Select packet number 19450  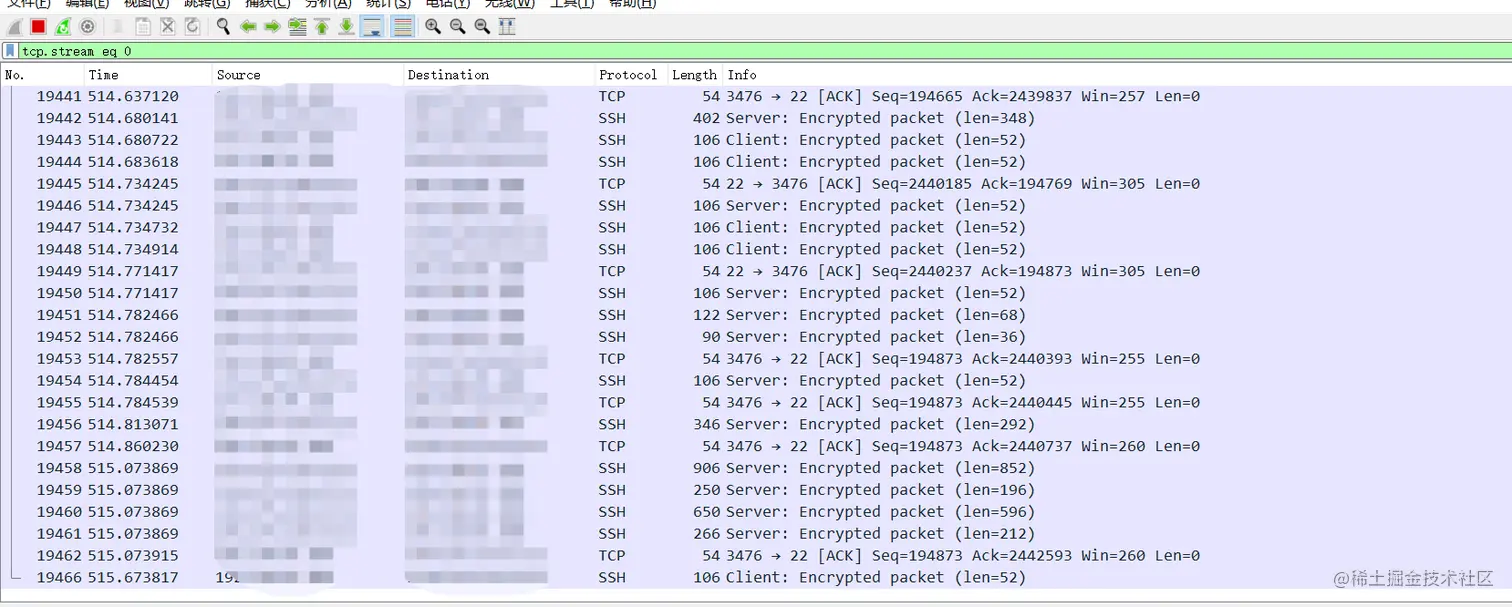coord(756,293)
